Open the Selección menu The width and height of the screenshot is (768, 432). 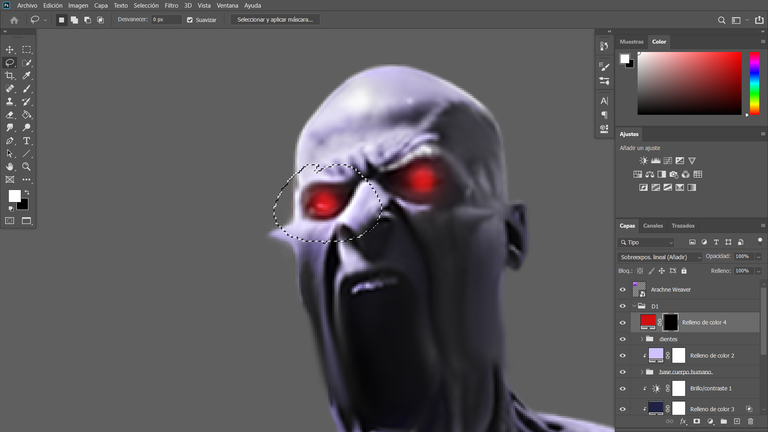146,5
